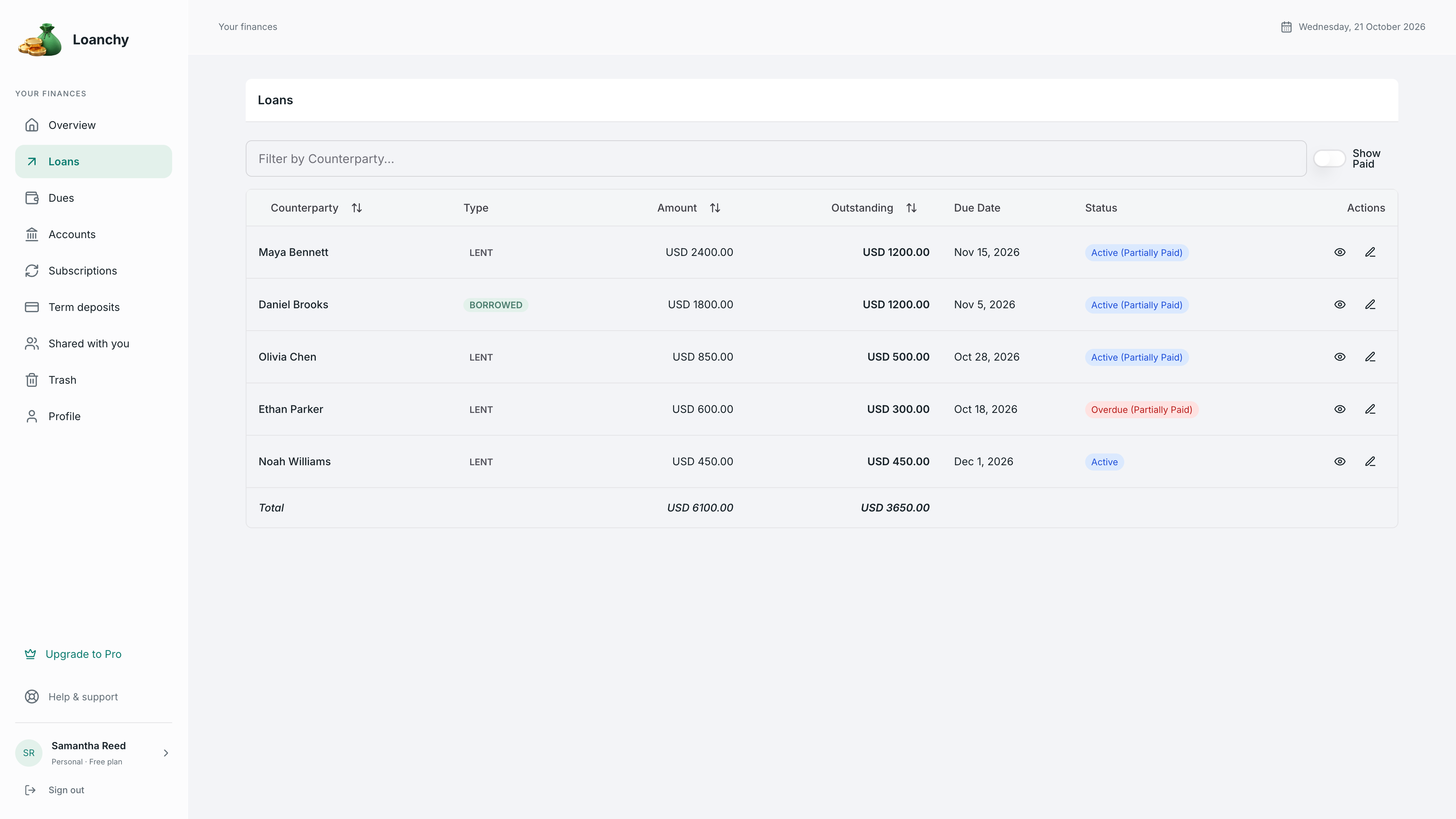Go to Term deposits page
The image size is (1456, 819).
93,307
